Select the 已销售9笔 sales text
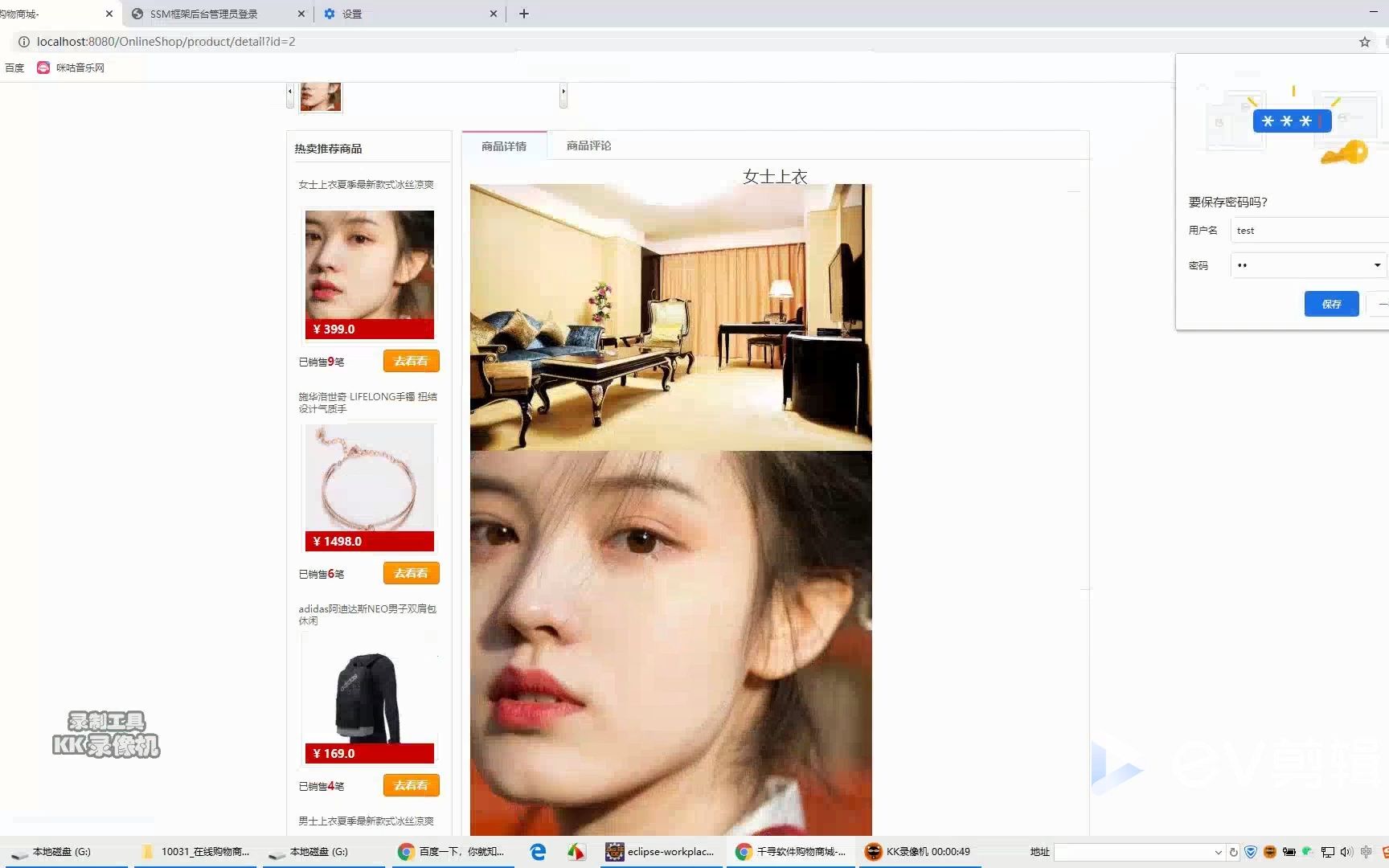1389x868 pixels. [x=322, y=362]
